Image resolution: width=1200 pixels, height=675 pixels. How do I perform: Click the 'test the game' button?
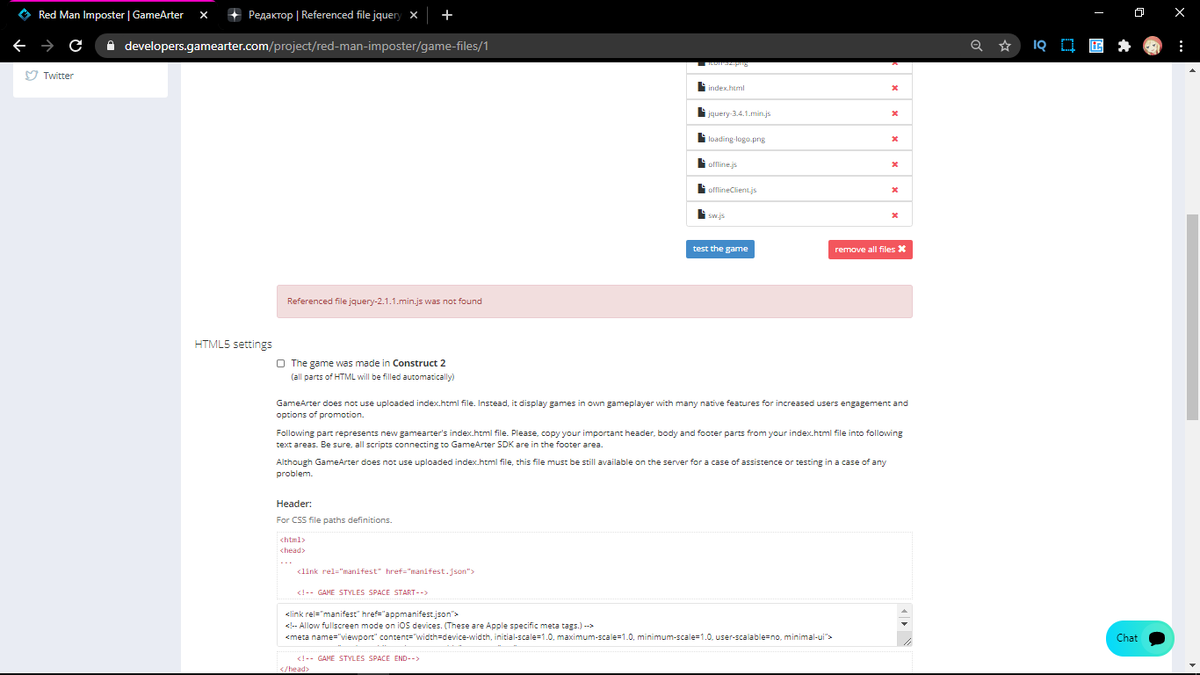pyautogui.click(x=720, y=248)
